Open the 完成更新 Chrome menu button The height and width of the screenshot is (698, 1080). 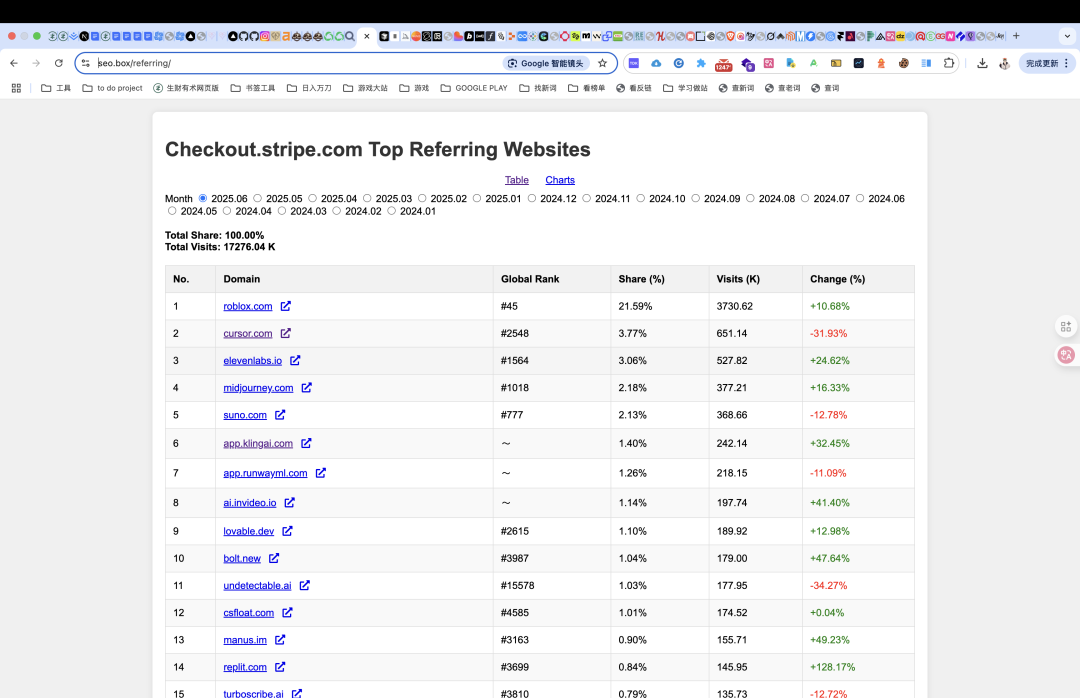coord(1047,63)
